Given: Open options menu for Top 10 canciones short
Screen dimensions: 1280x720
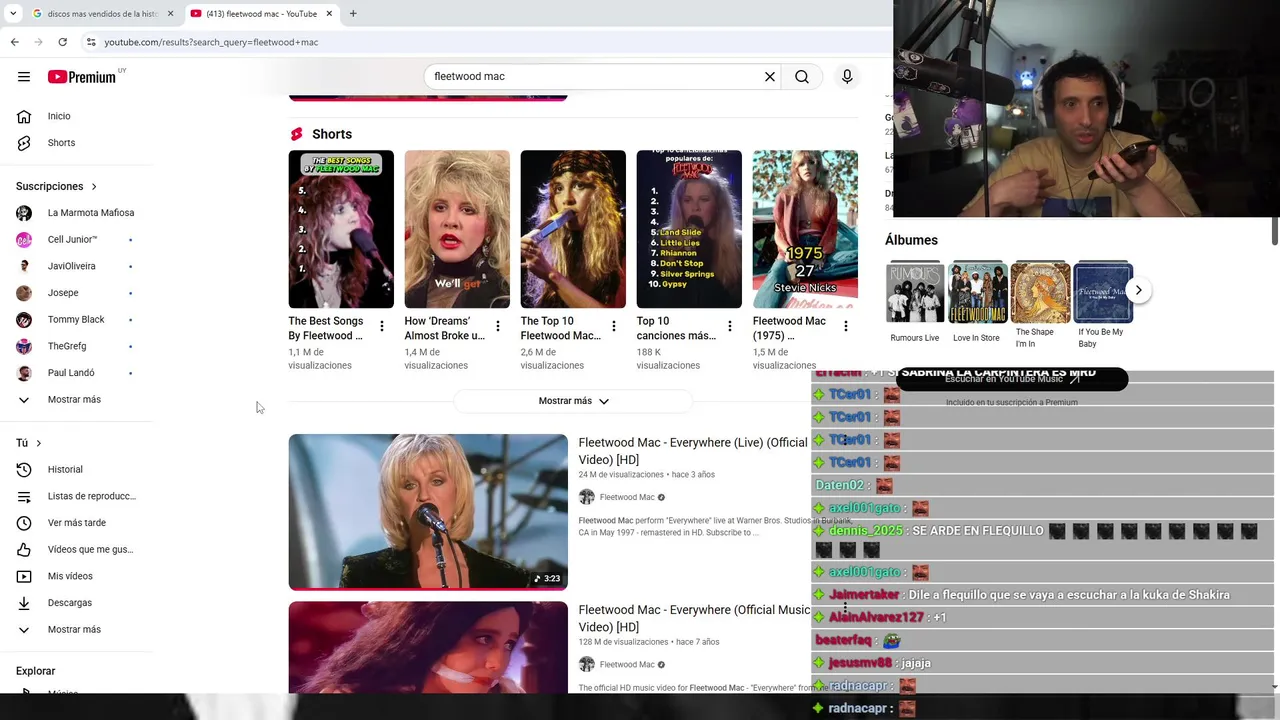Looking at the screenshot, I should click(730, 326).
